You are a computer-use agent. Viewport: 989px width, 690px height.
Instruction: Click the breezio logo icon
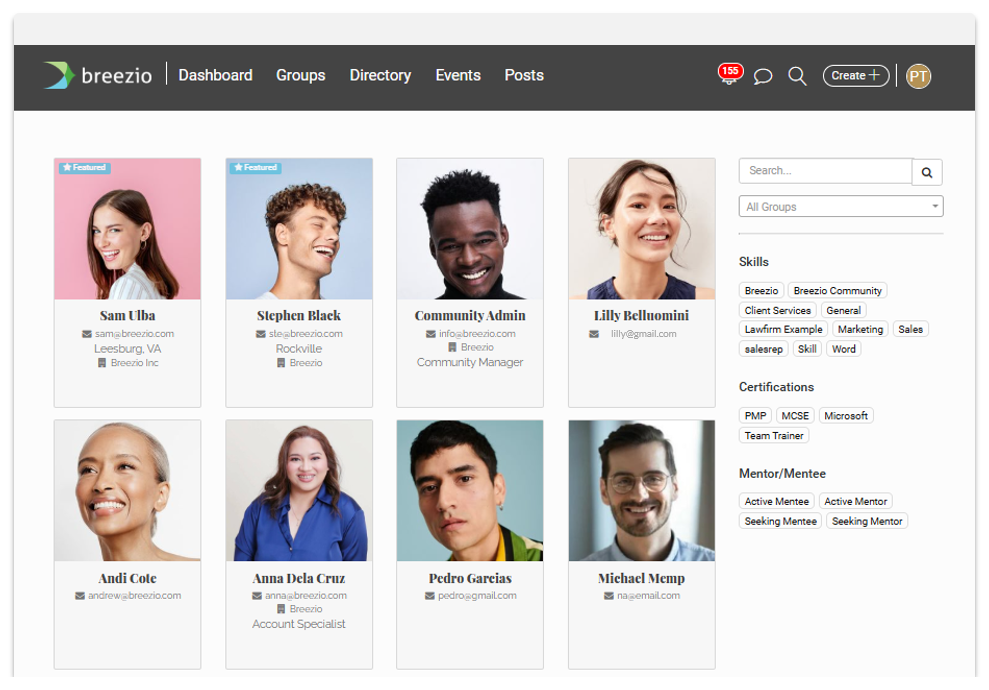[x=59, y=75]
